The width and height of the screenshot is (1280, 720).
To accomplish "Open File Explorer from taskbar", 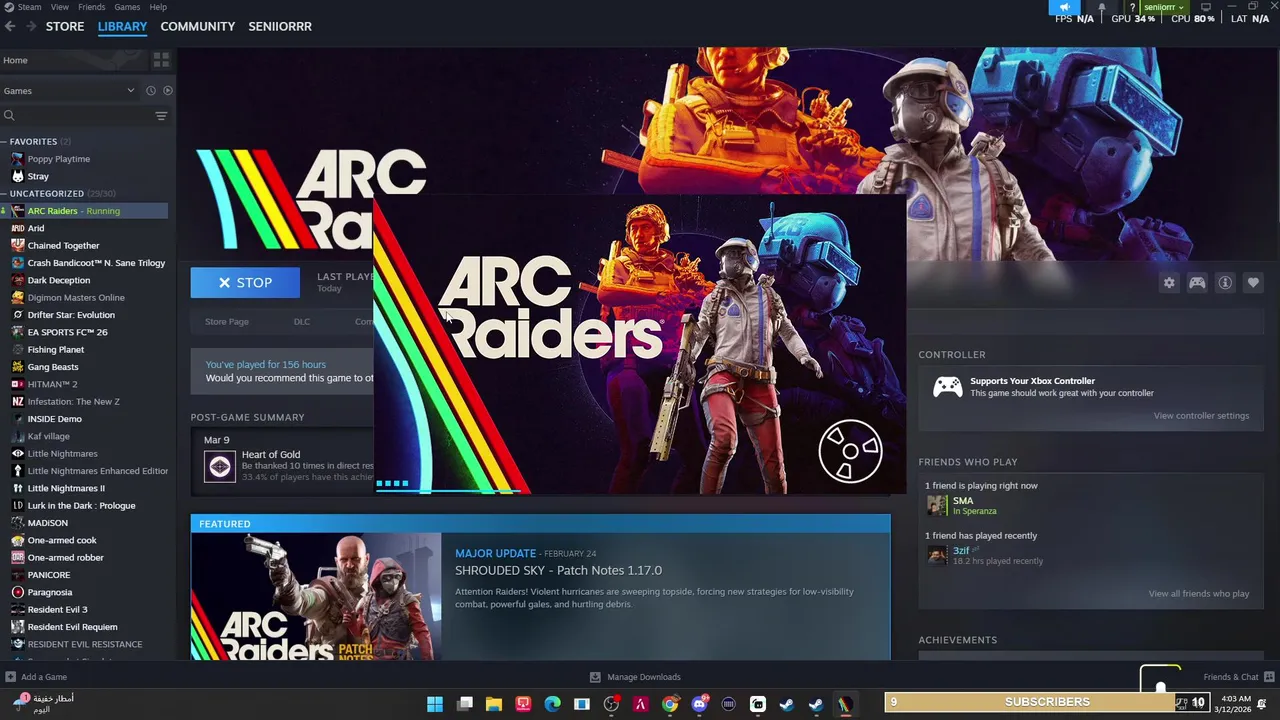I will point(493,705).
